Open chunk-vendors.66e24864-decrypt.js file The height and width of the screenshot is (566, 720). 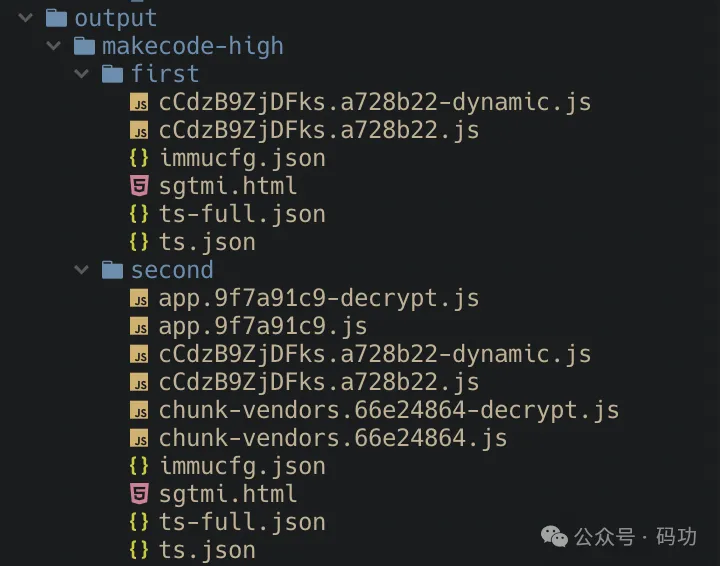pos(389,410)
